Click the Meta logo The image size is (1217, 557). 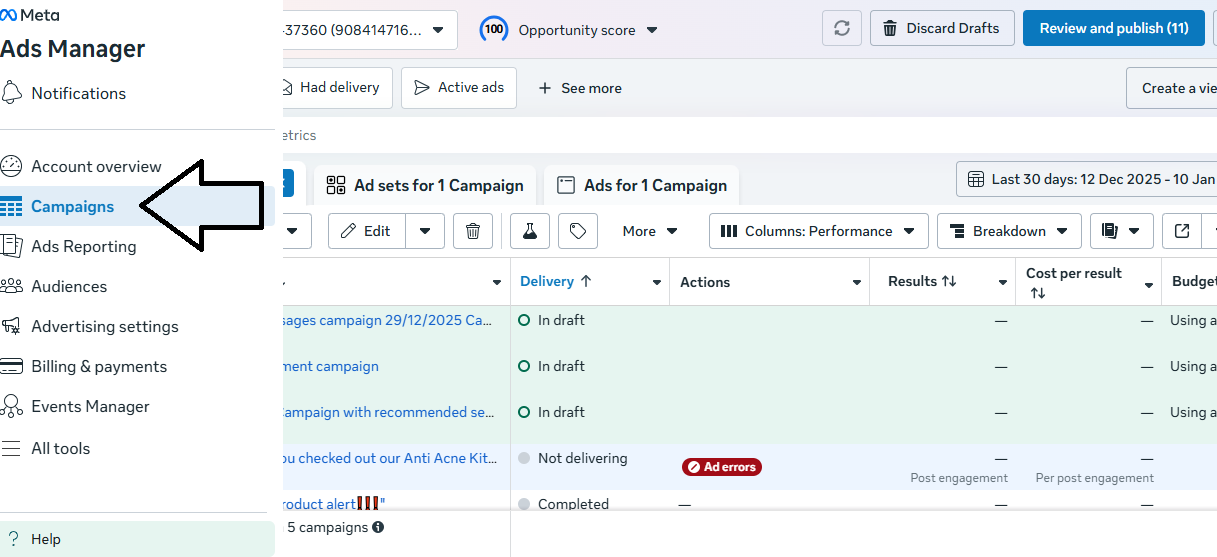pos(30,14)
